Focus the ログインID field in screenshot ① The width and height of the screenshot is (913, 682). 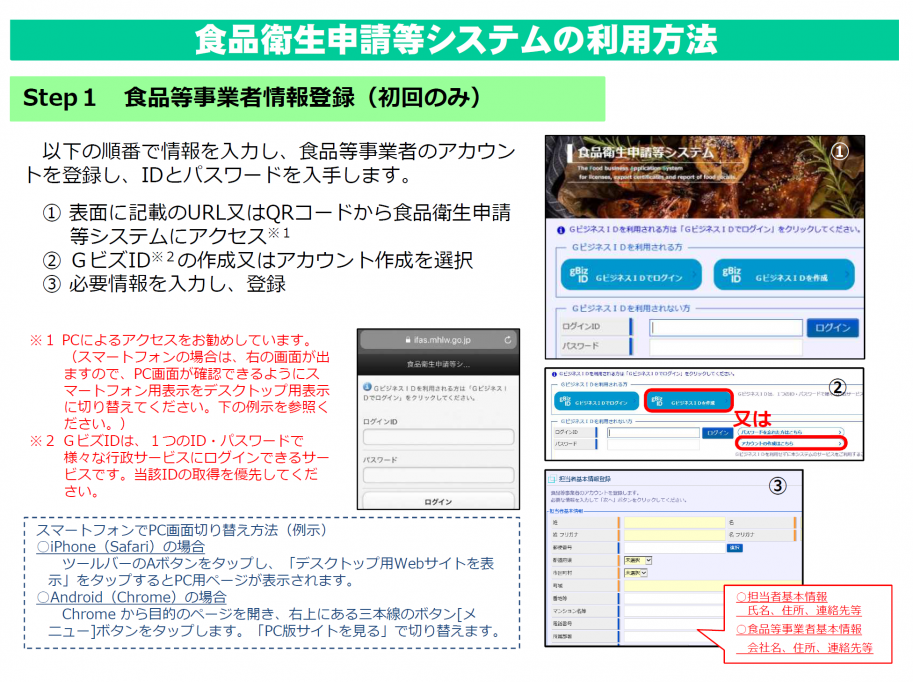point(726,327)
